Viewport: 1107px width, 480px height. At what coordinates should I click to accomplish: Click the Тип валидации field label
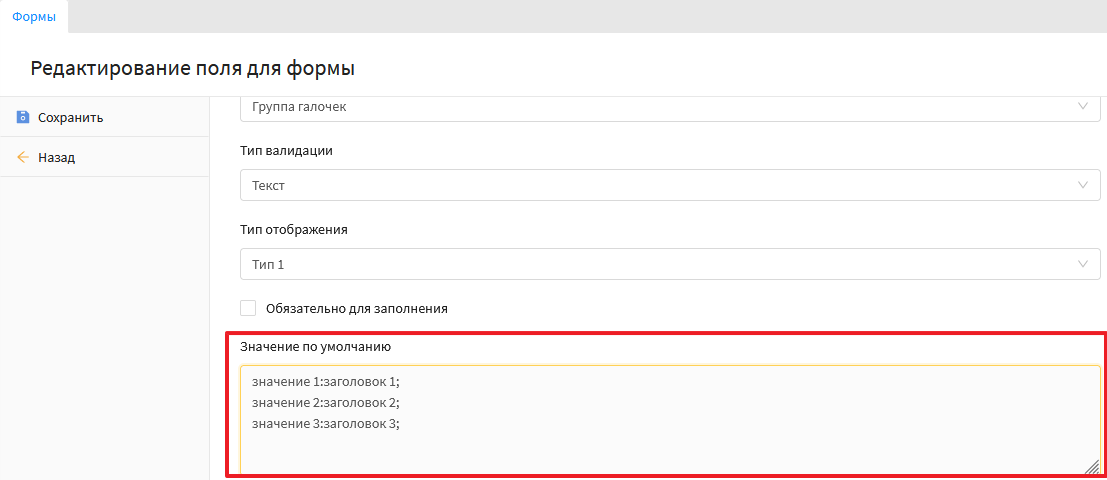(286, 151)
